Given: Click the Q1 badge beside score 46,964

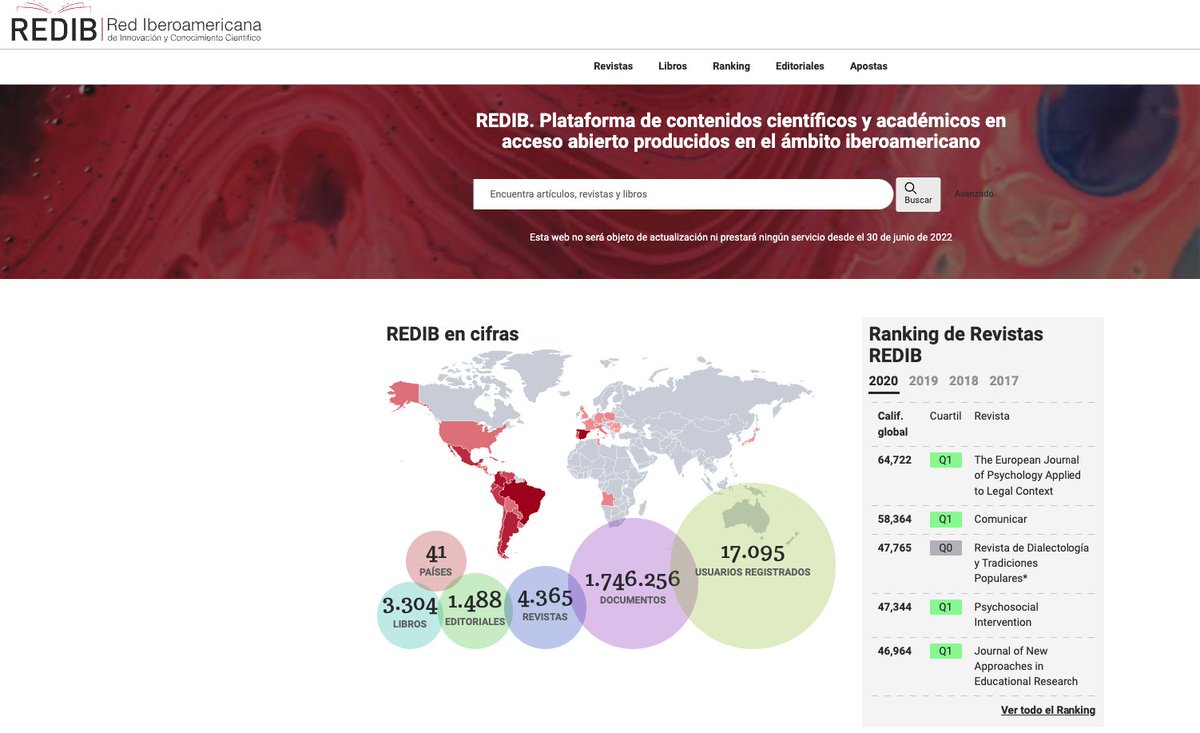Looking at the screenshot, I should pos(945,651).
